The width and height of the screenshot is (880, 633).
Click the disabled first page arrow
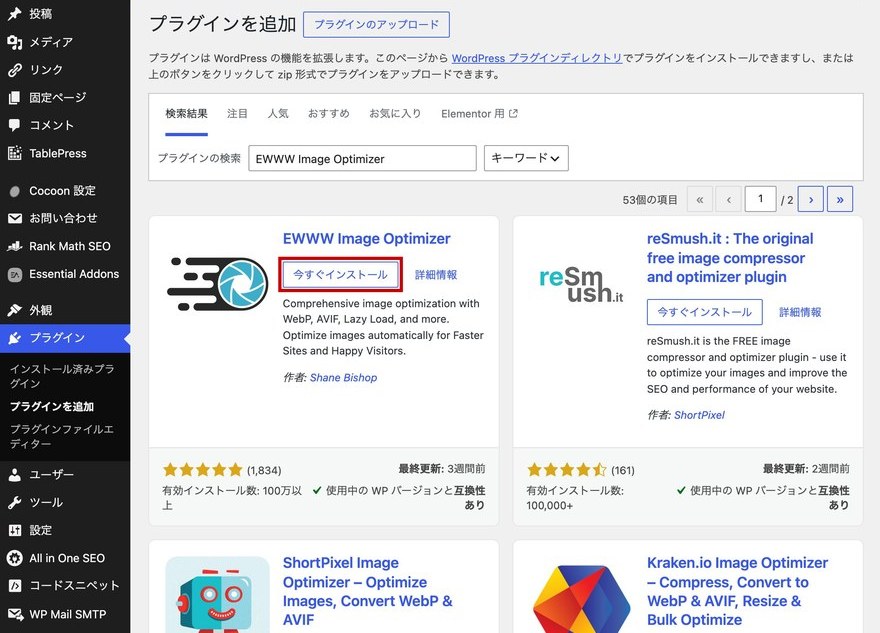tap(700, 199)
